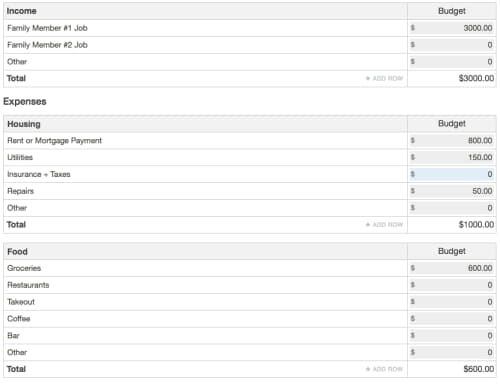The width and height of the screenshot is (500, 384).
Task: Select Family Member #2 Job budget field
Action: (x=452, y=45)
